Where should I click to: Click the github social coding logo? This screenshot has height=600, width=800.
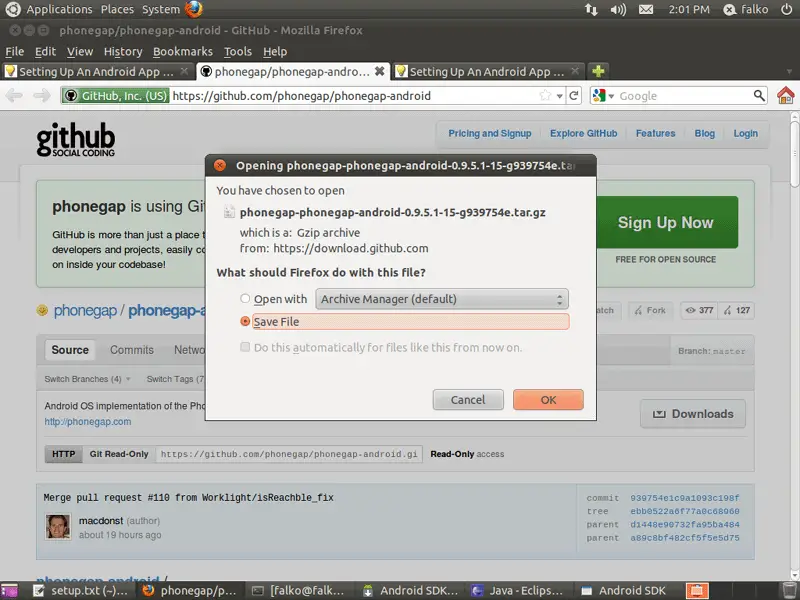[76, 139]
